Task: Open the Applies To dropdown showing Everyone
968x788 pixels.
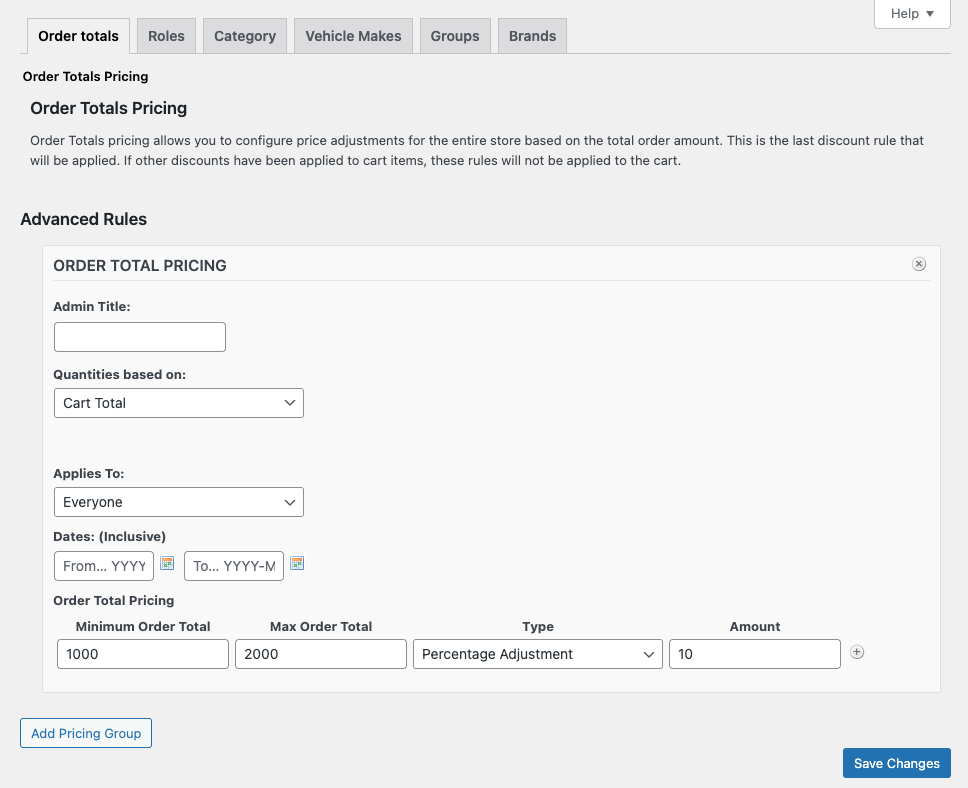Action: (178, 501)
